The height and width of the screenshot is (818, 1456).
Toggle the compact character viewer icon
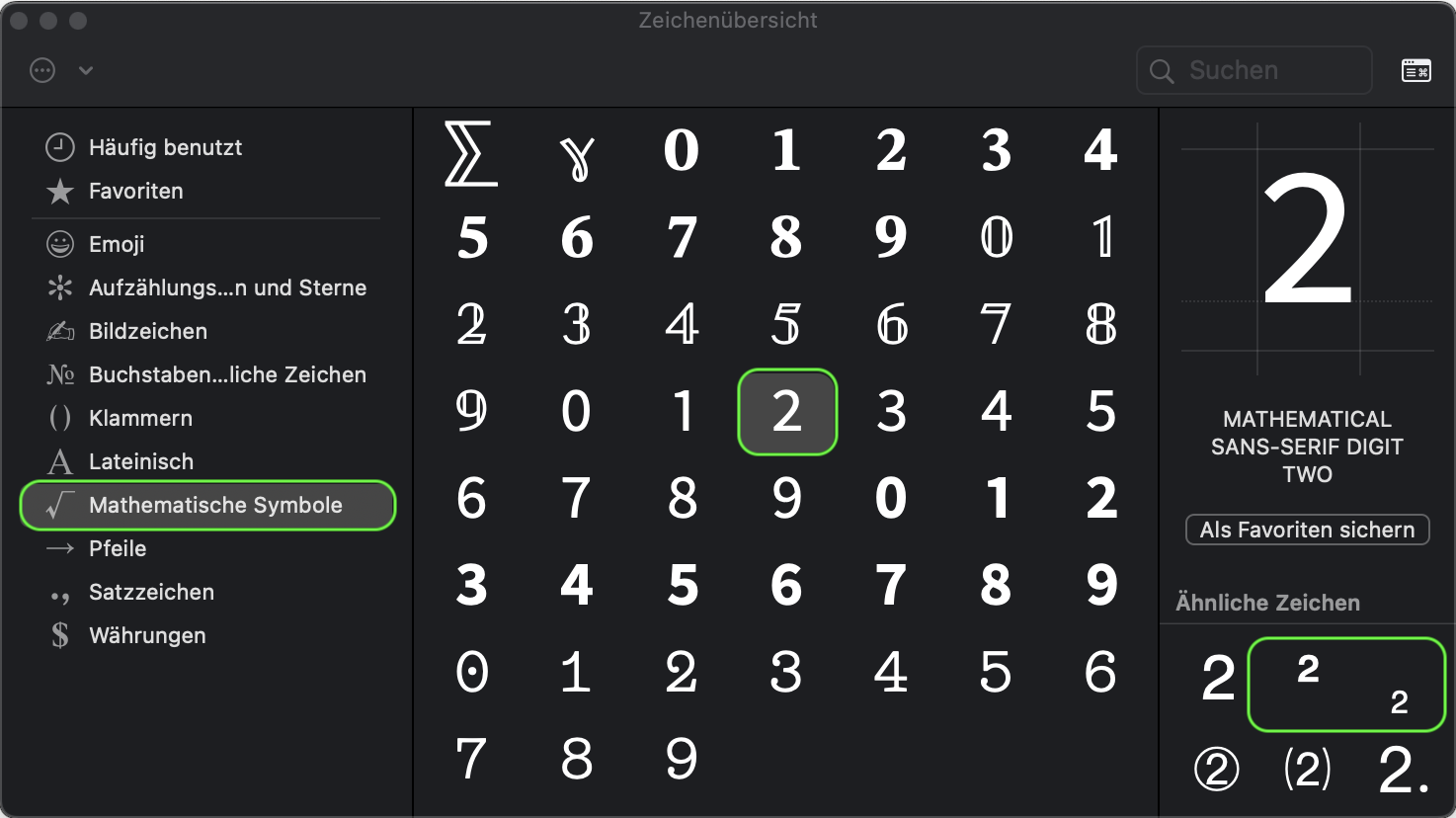coord(1416,70)
